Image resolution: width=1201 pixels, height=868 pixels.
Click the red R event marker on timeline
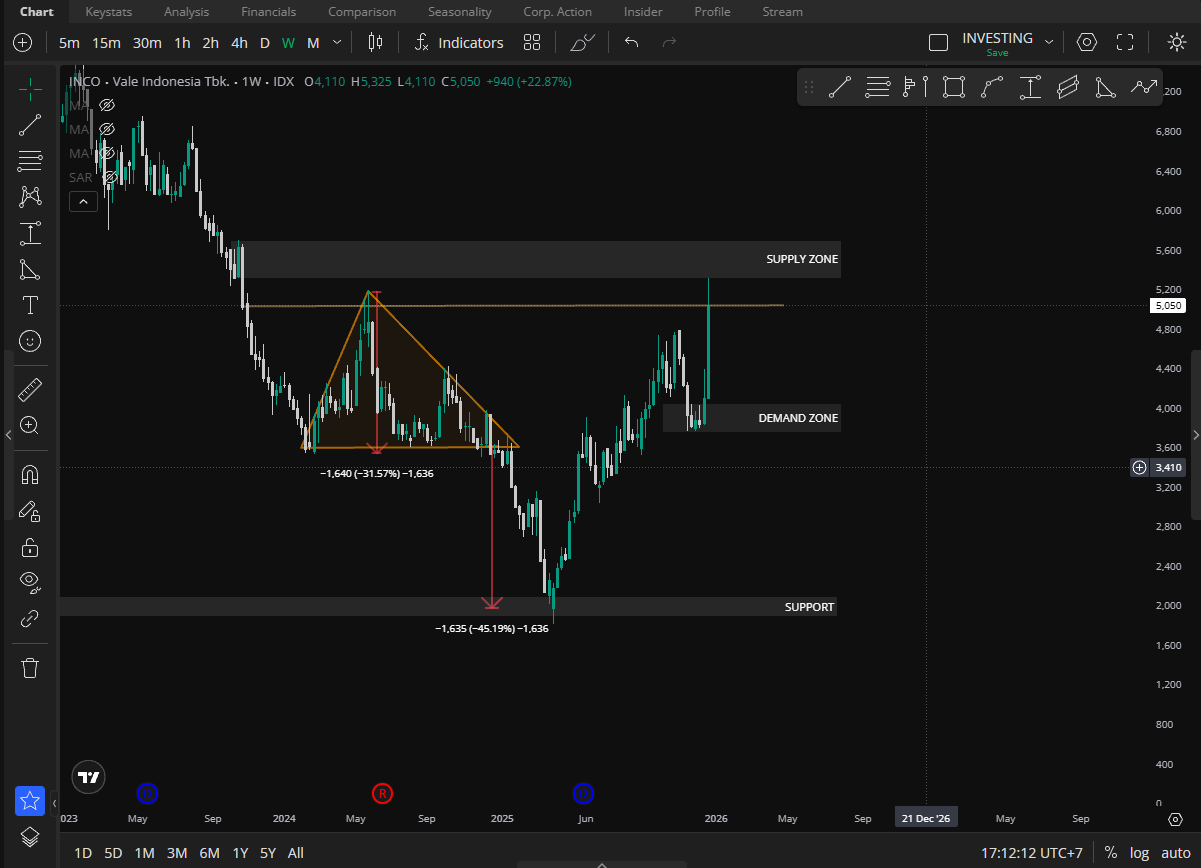[382, 794]
